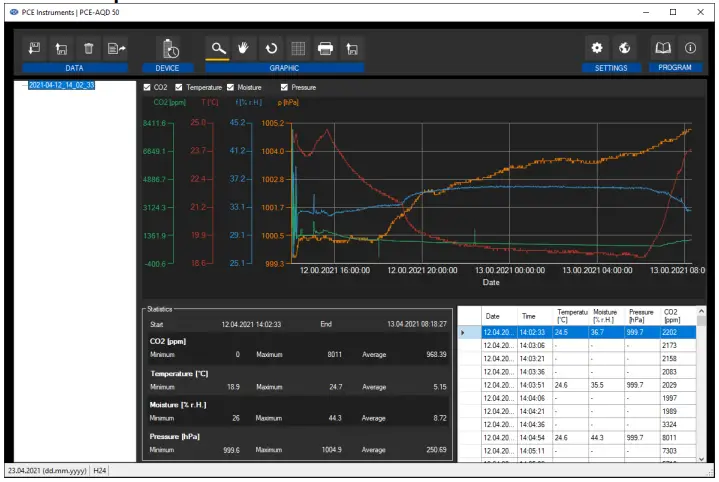This screenshot has width=719, height=482.
Task: Click the CO2 cell showing 3324
Action: pyautogui.click(x=678, y=425)
